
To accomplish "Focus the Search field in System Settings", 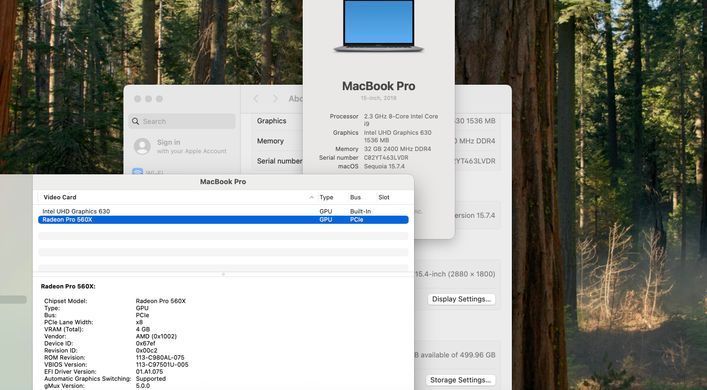I will point(182,121).
